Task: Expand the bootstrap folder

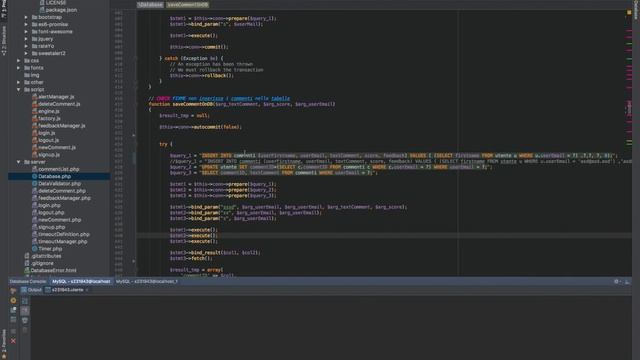Action: 26,17
